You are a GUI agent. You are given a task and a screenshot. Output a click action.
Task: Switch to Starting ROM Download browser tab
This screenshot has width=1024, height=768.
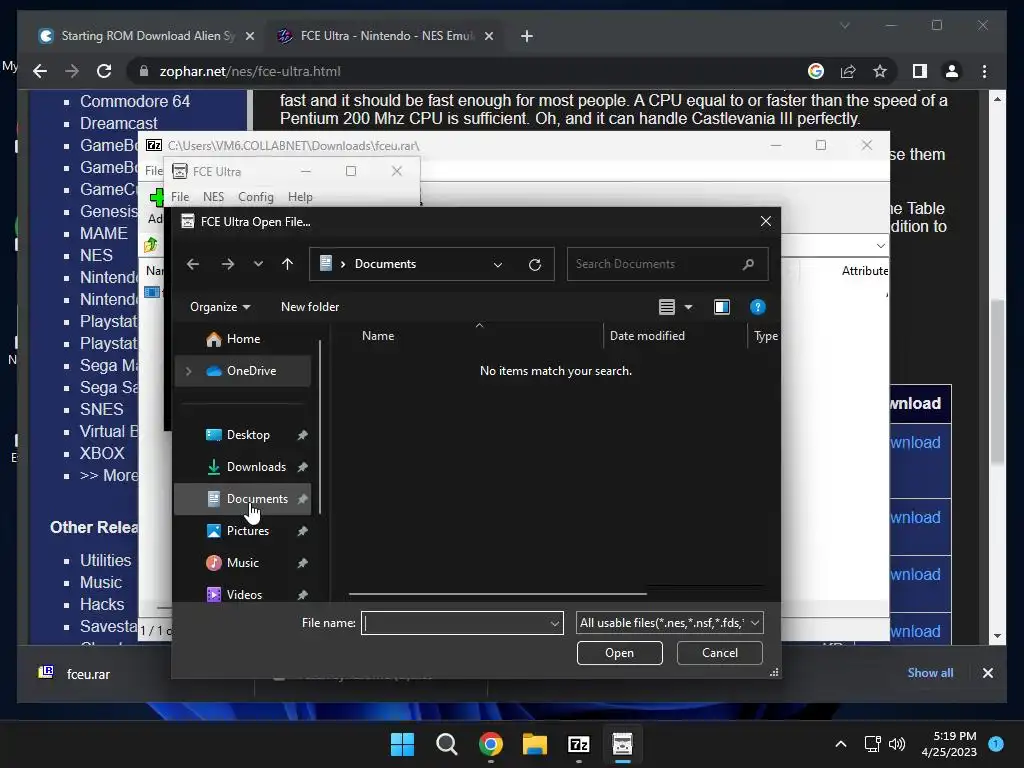147,36
